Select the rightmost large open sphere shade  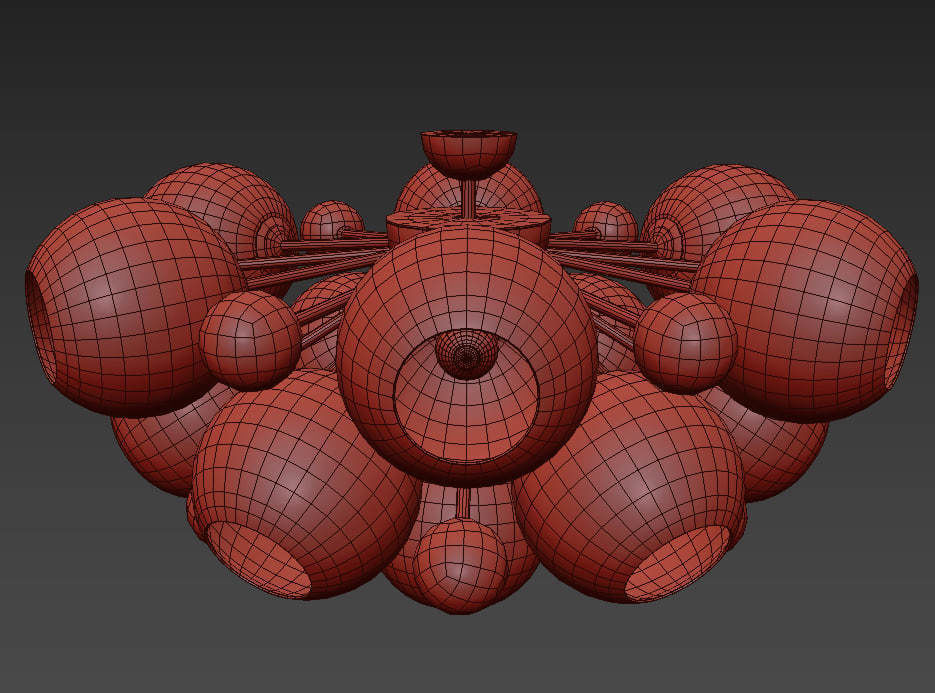tap(805, 310)
